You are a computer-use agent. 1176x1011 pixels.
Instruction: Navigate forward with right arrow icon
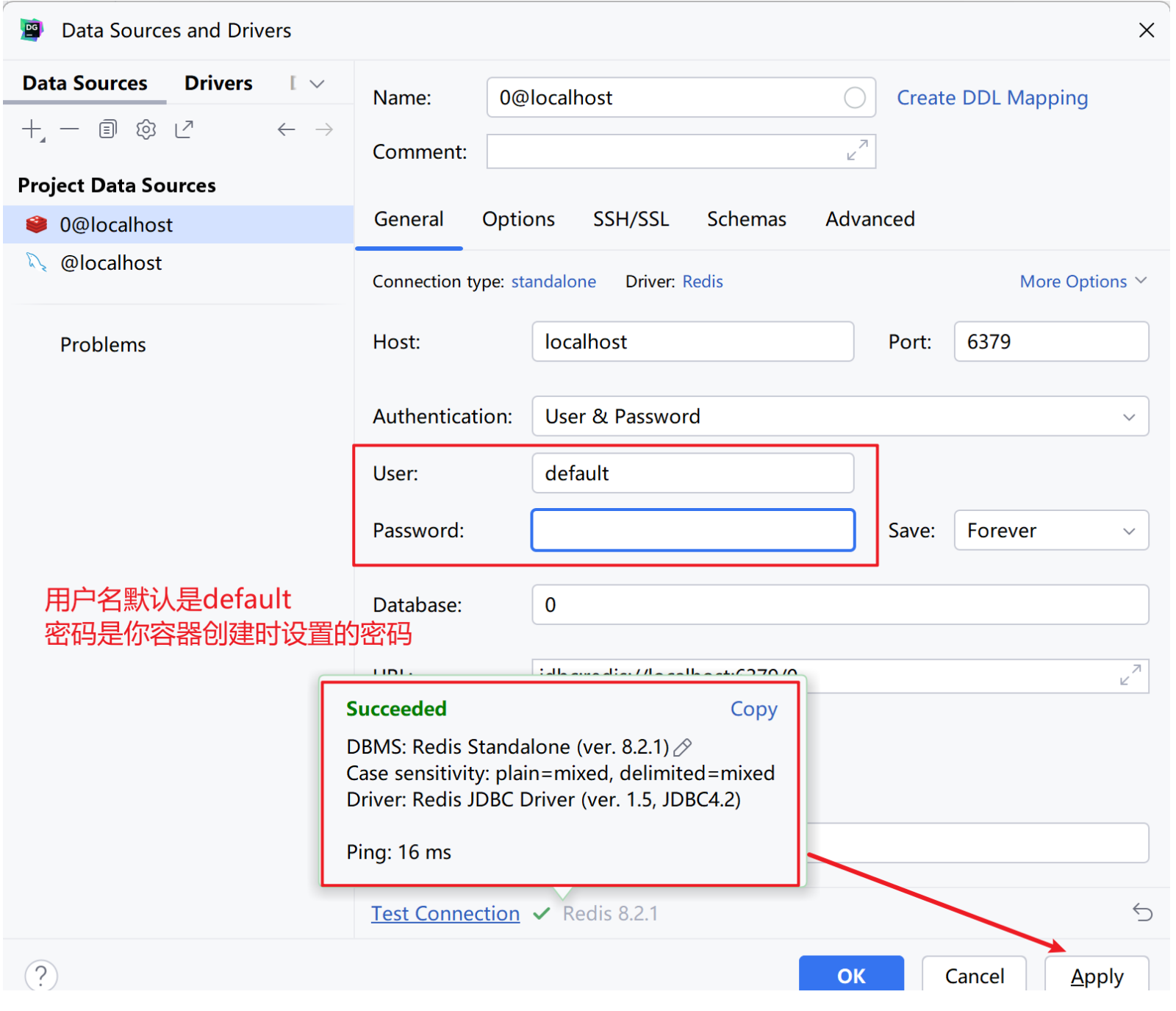(324, 129)
